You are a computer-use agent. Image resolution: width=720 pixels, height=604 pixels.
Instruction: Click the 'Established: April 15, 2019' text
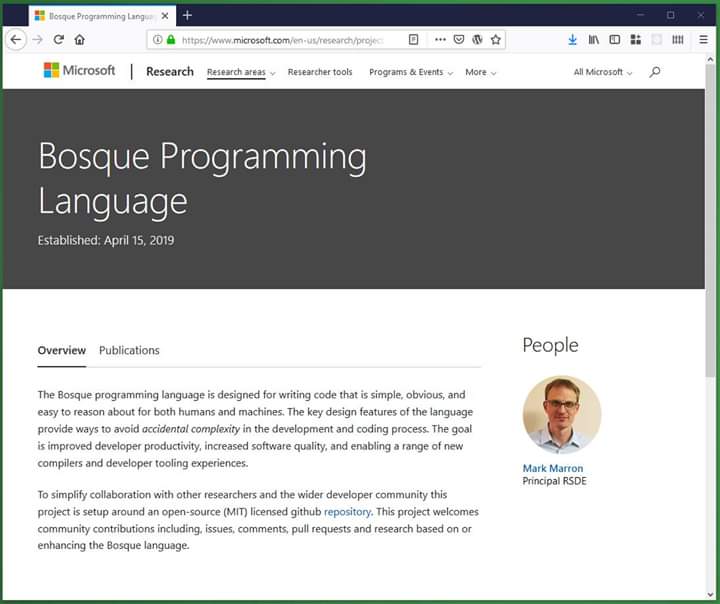[x=106, y=240]
